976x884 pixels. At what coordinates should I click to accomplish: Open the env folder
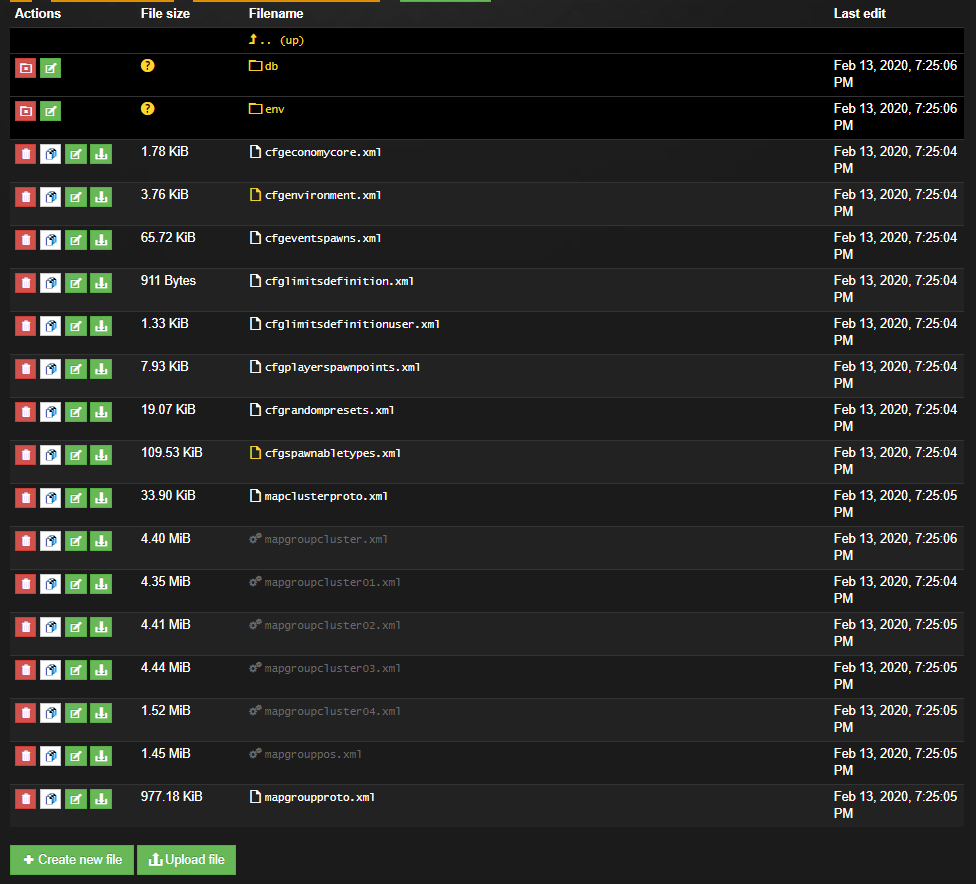[274, 109]
